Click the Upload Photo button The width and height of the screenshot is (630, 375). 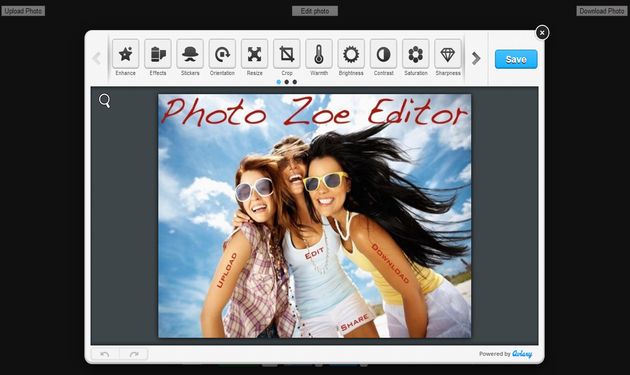(x=23, y=11)
